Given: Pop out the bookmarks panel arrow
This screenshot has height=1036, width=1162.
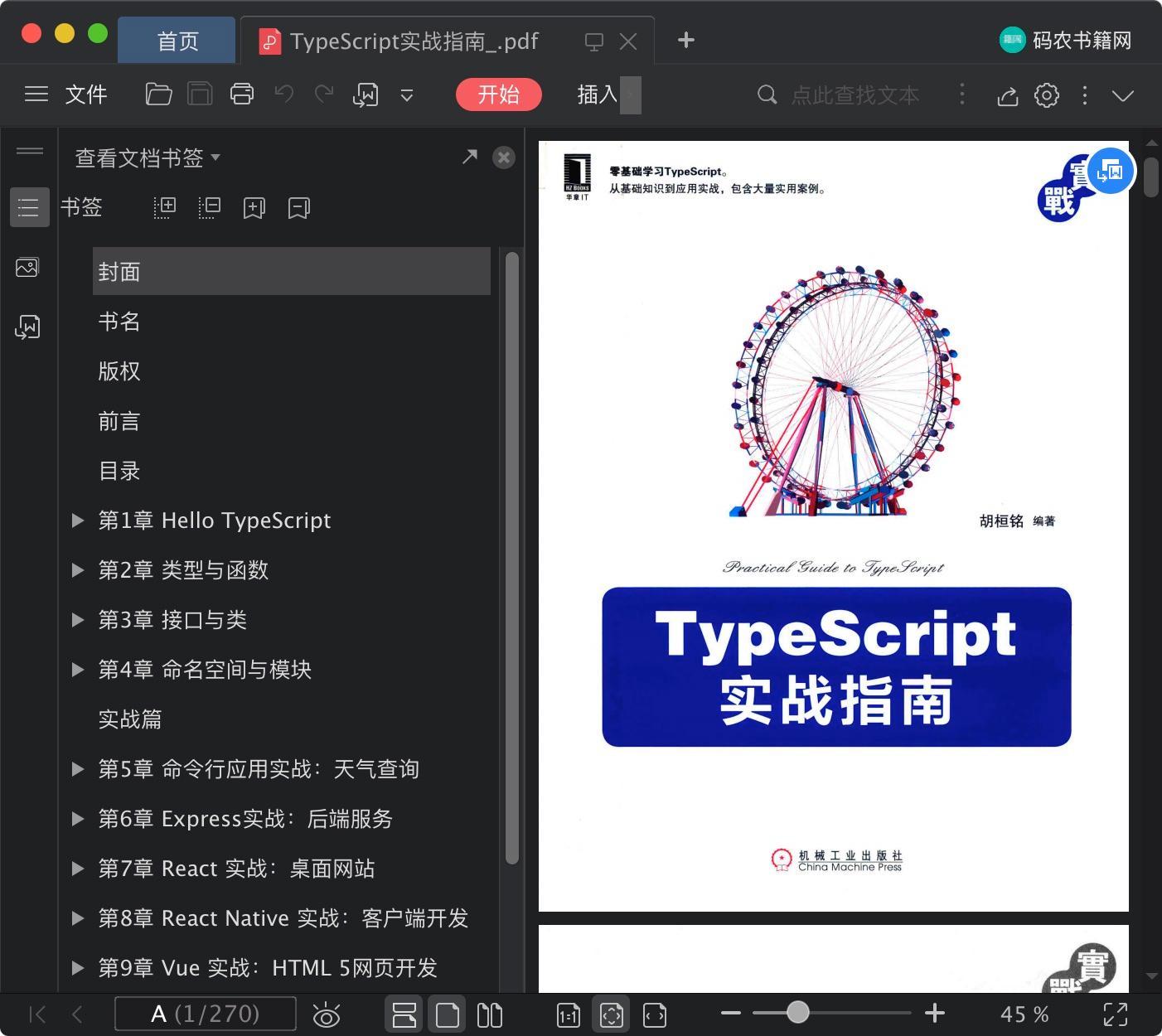Looking at the screenshot, I should (470, 156).
